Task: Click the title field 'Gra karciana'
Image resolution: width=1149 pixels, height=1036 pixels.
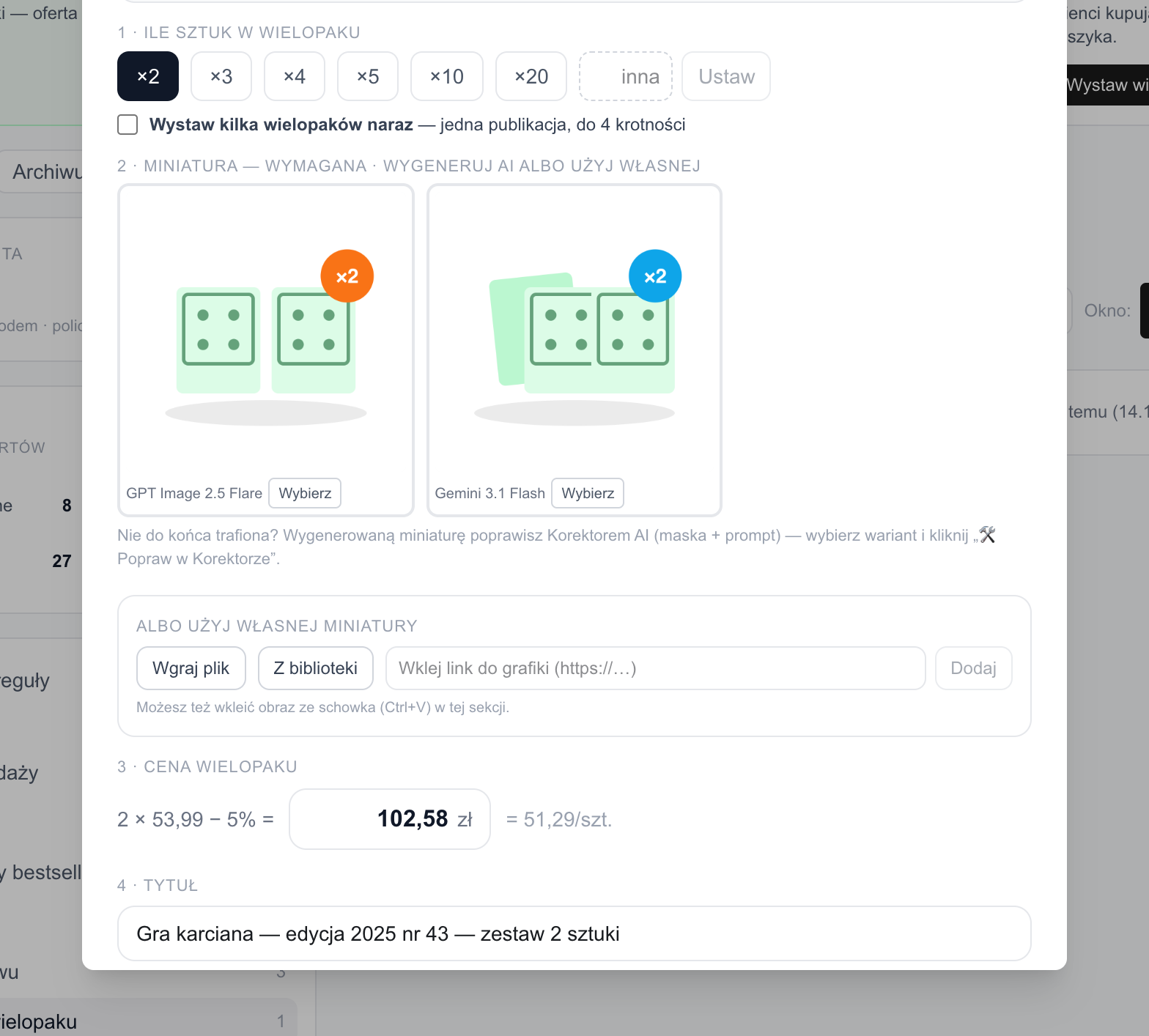Action: (574, 933)
